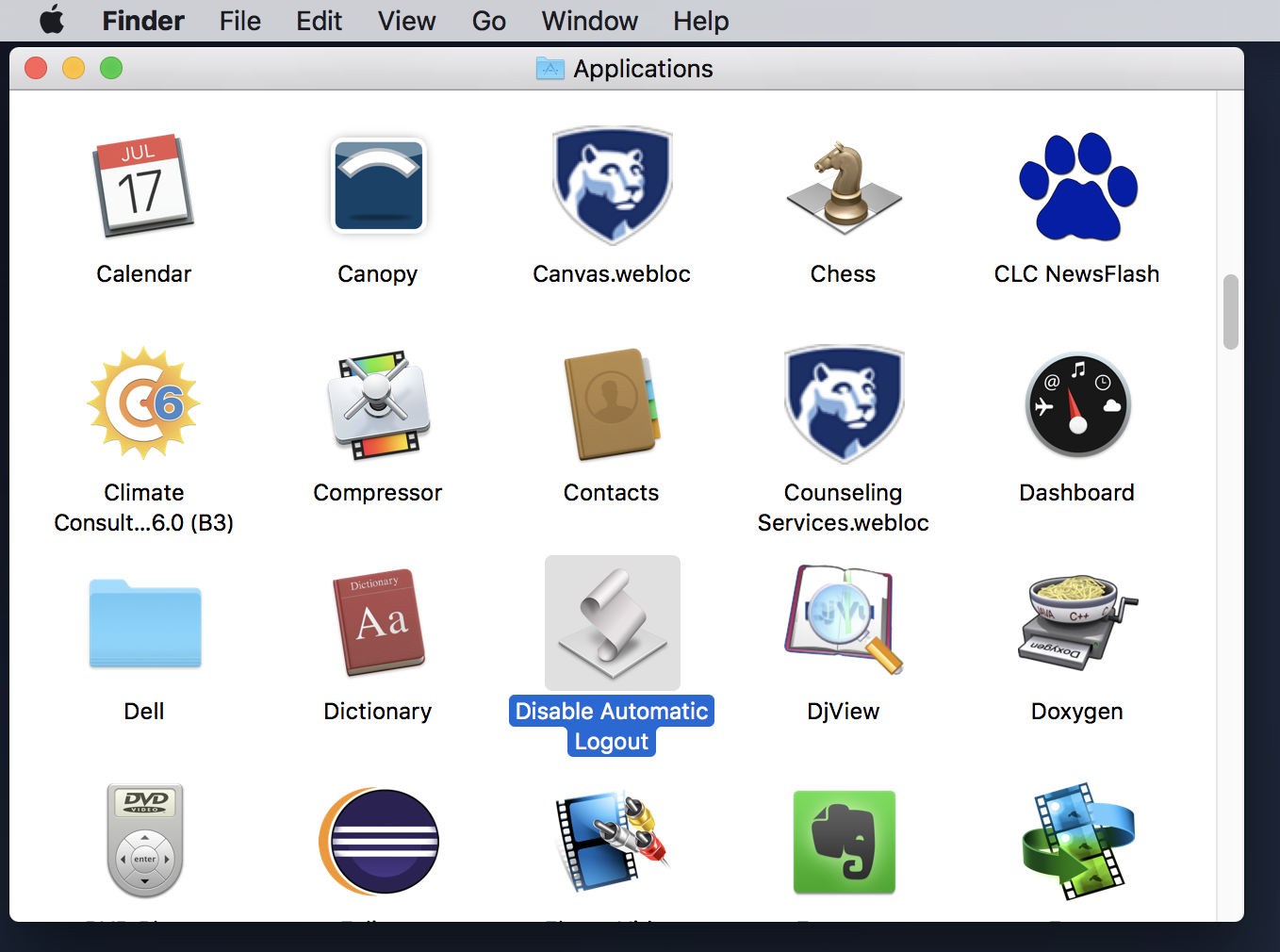Image resolution: width=1280 pixels, height=952 pixels.
Task: Select the Climate Consultant 6.0 icon
Action: (x=143, y=403)
